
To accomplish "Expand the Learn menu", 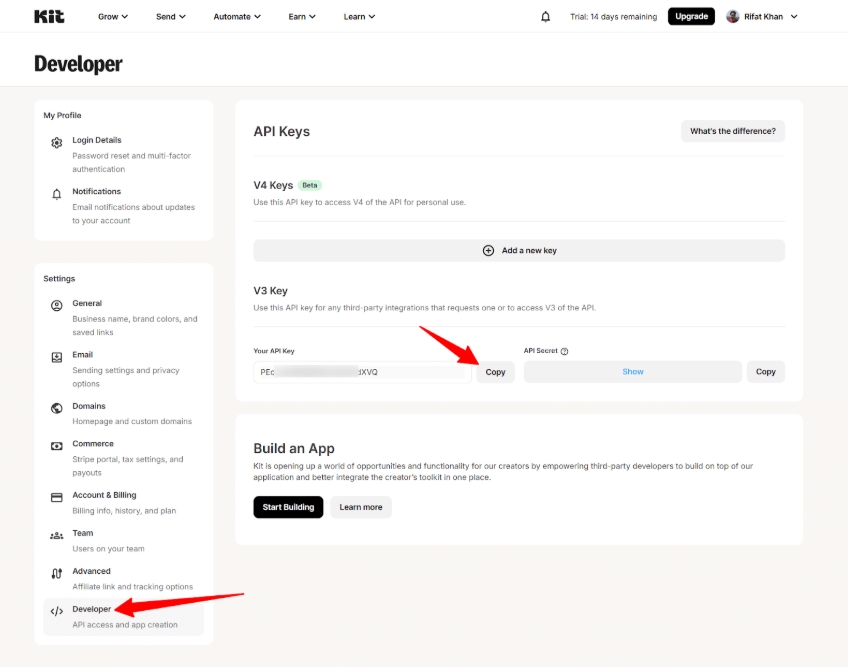I will click(x=359, y=17).
